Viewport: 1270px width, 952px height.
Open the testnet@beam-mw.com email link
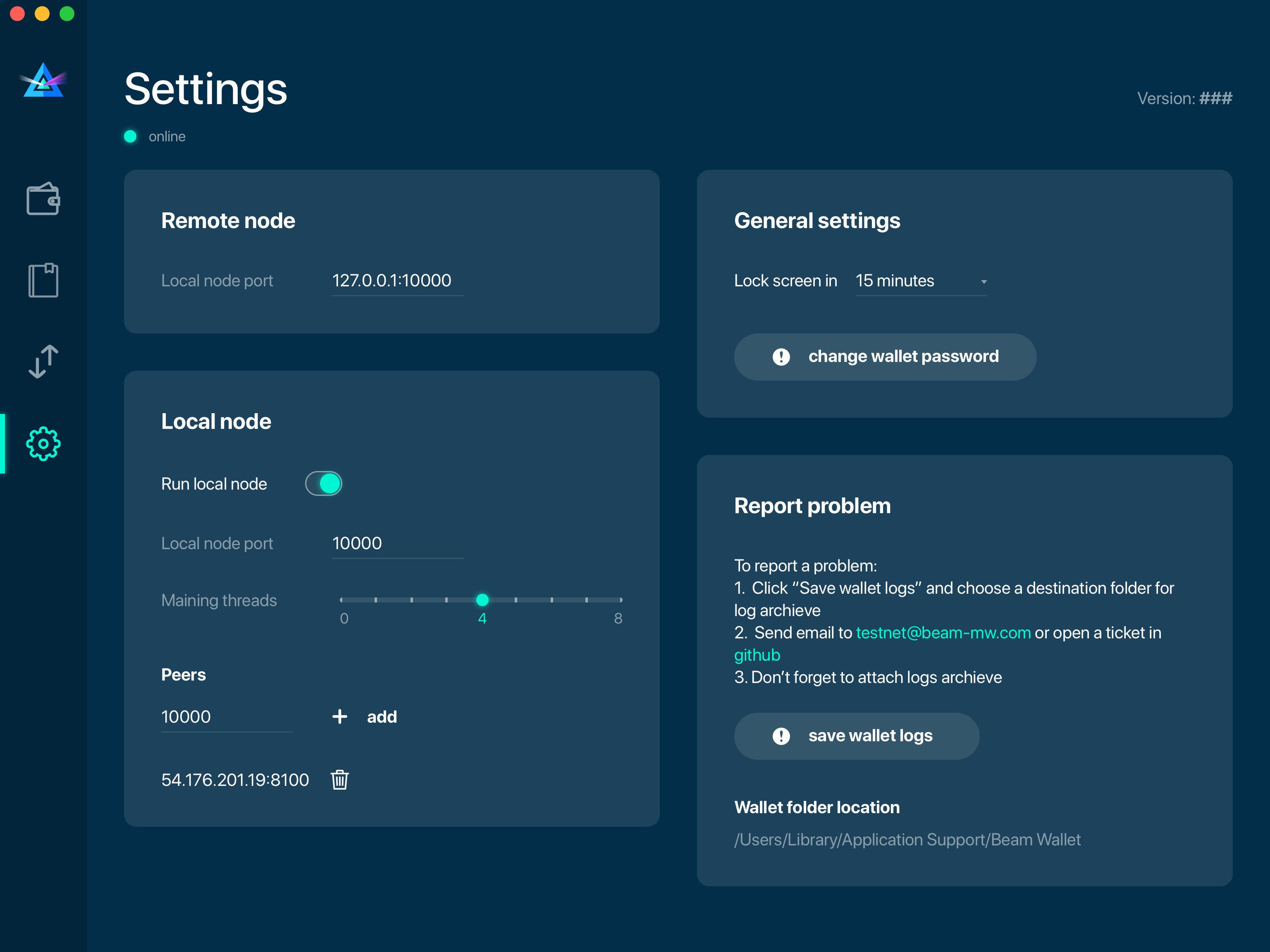coord(943,632)
